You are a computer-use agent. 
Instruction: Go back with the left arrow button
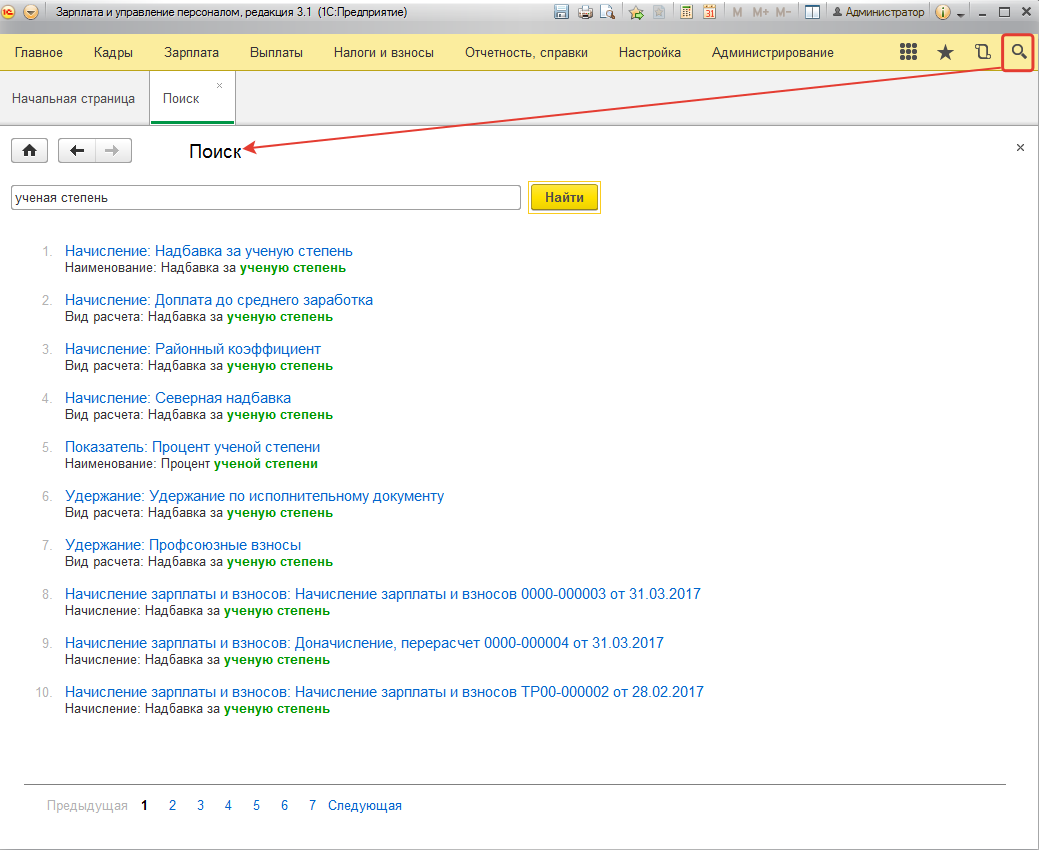point(77,150)
